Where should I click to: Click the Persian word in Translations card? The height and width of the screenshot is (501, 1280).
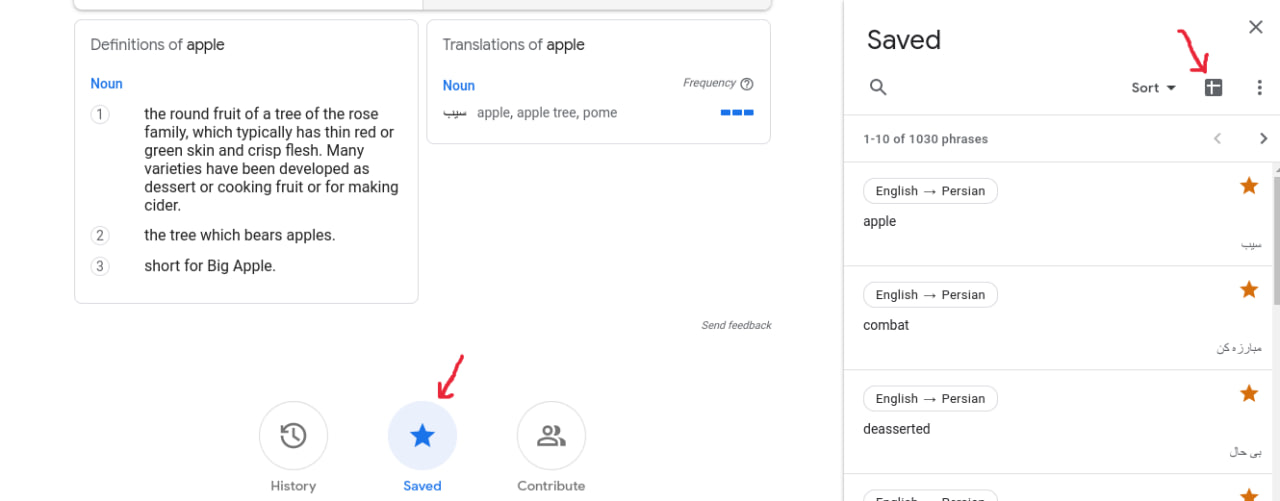pos(455,113)
